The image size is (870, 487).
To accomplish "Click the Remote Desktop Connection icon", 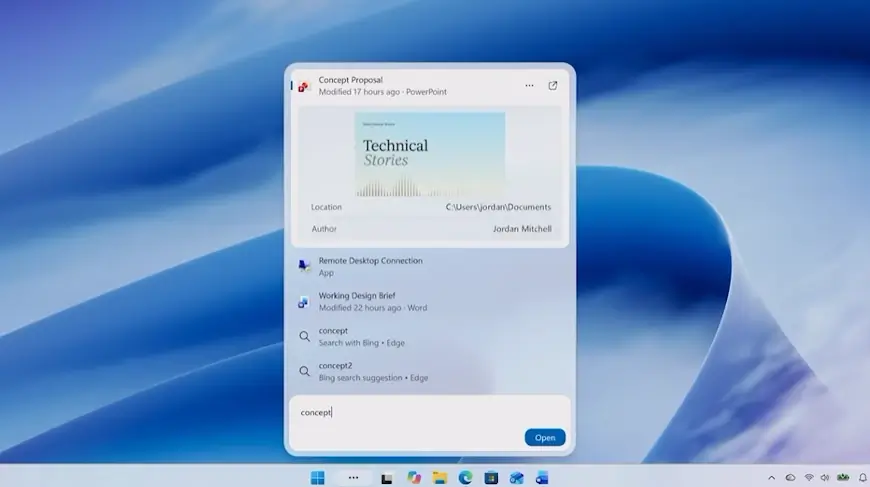I will click(304, 266).
